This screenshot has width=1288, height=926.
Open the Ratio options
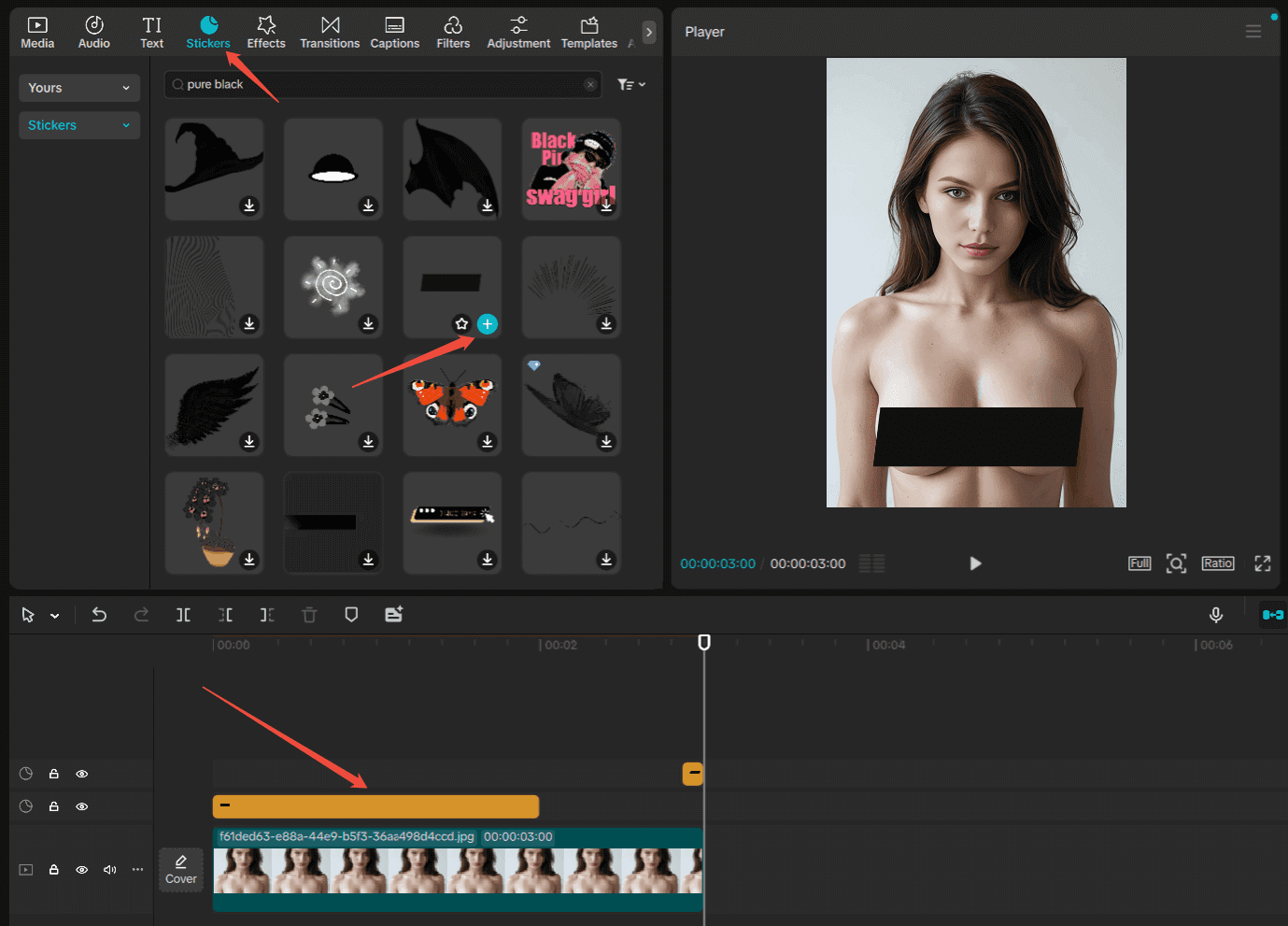(x=1218, y=563)
